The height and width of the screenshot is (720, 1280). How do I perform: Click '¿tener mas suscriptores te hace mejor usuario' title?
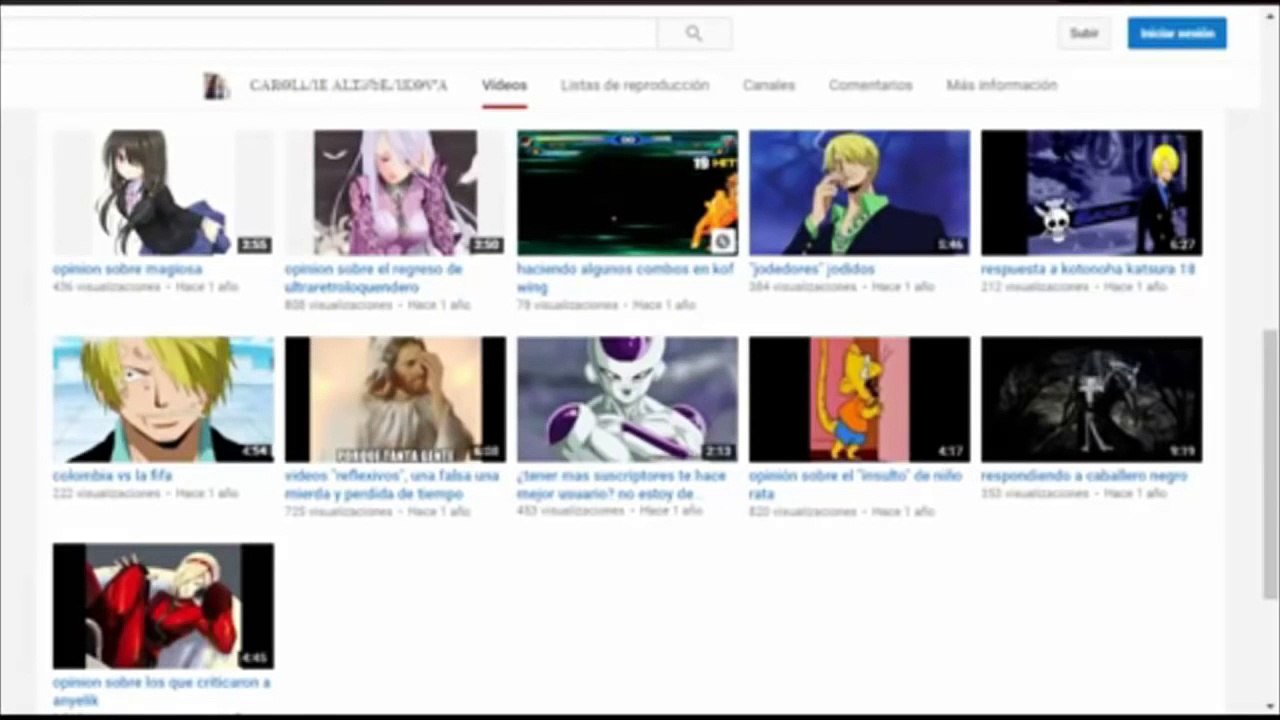(621, 485)
